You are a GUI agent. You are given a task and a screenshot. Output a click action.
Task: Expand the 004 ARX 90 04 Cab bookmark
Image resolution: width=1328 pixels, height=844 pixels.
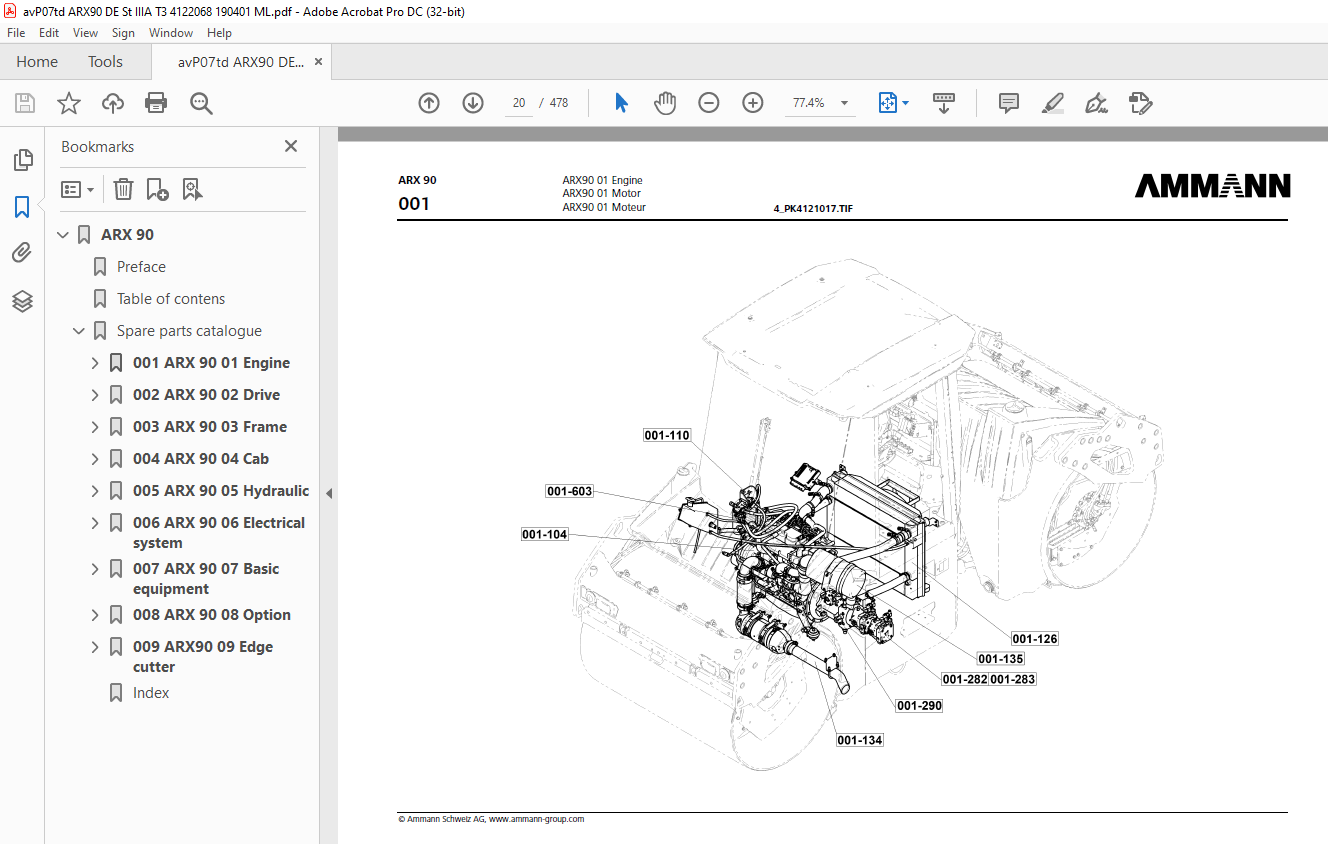[x=95, y=459]
